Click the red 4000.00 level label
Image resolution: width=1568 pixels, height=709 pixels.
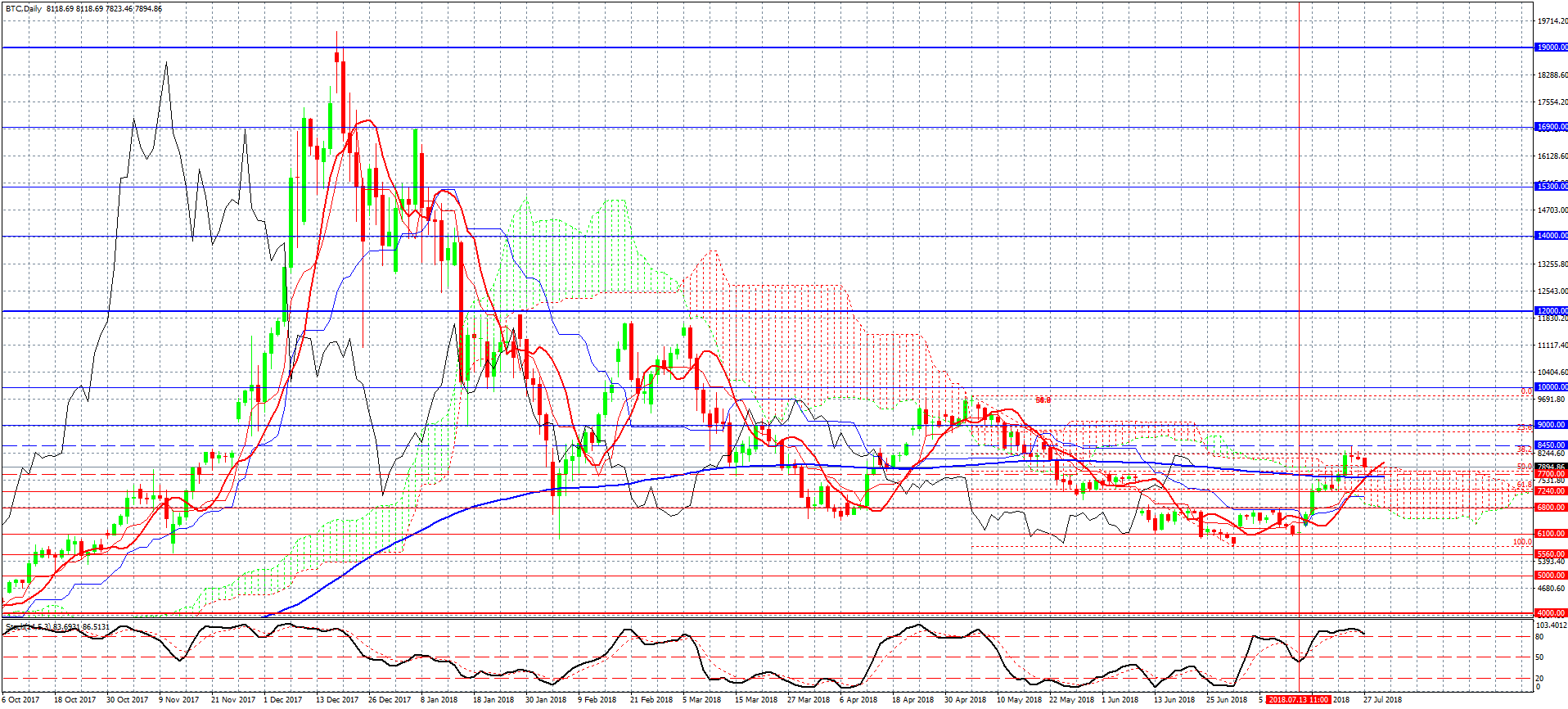click(1551, 613)
